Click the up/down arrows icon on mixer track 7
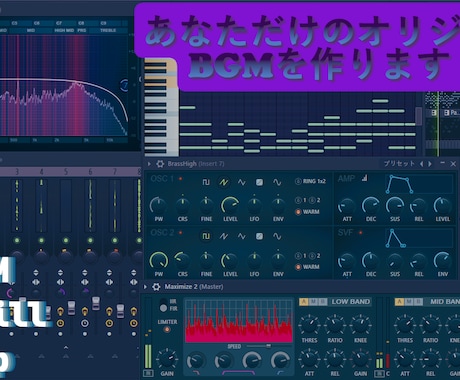 [x=109, y=273]
